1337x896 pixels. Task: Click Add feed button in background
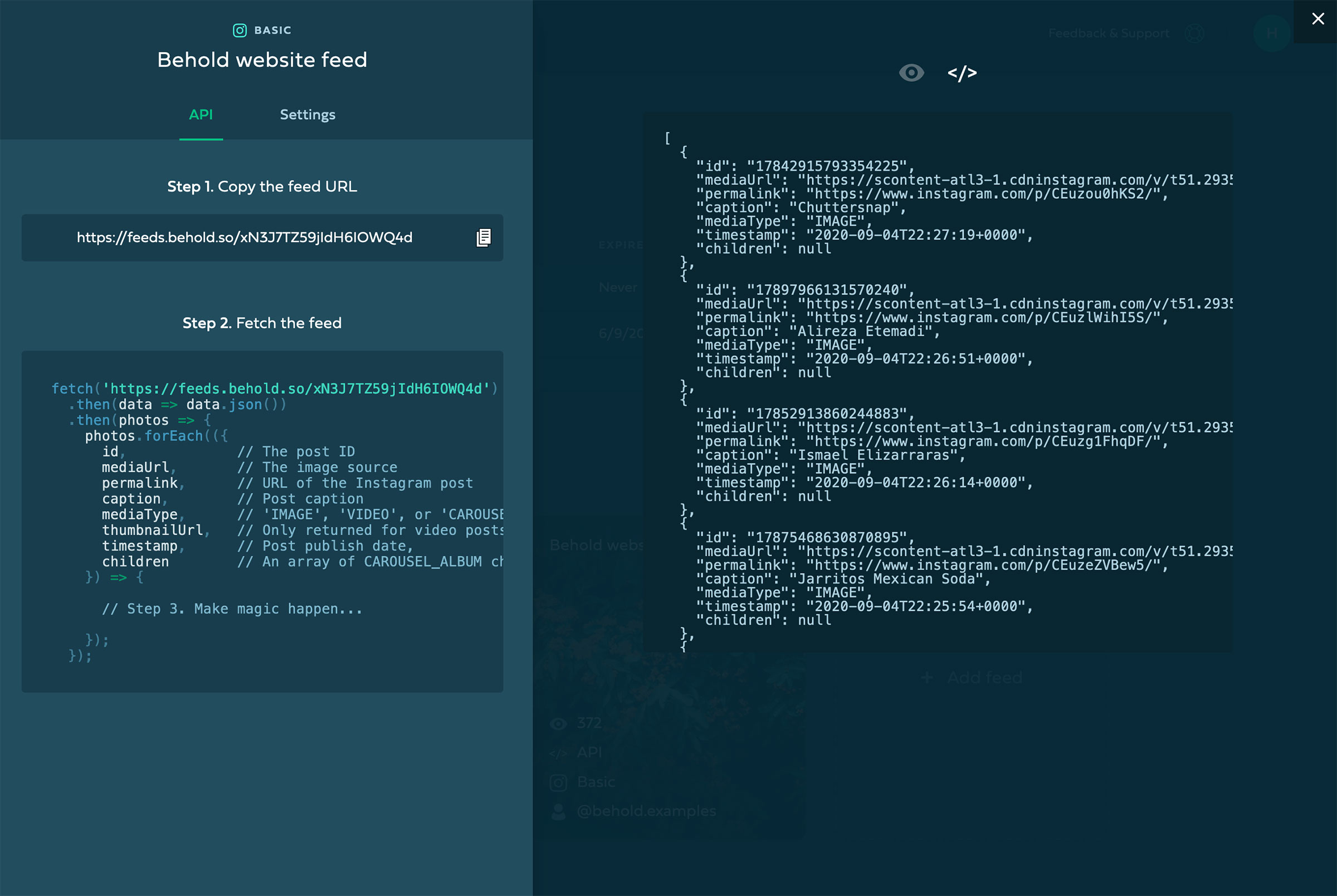(x=972, y=678)
